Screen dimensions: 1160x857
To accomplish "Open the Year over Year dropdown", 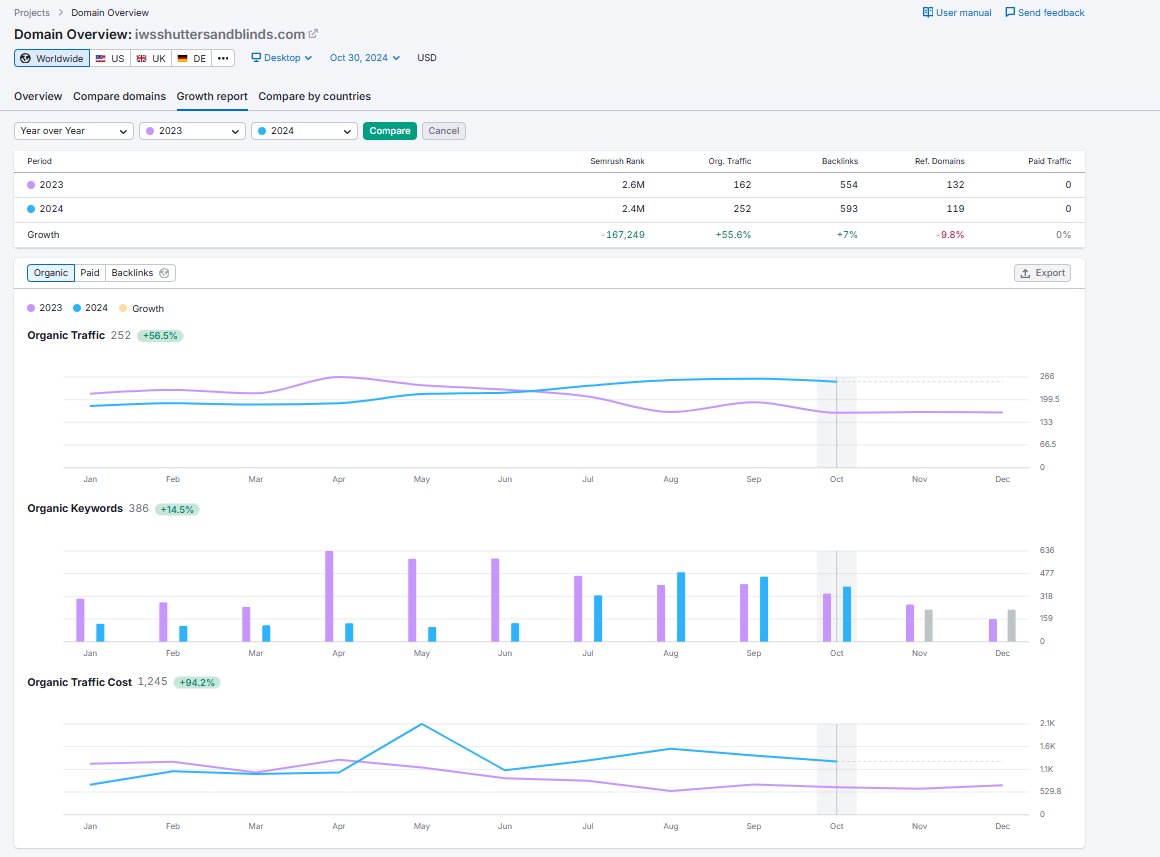I will (x=74, y=131).
